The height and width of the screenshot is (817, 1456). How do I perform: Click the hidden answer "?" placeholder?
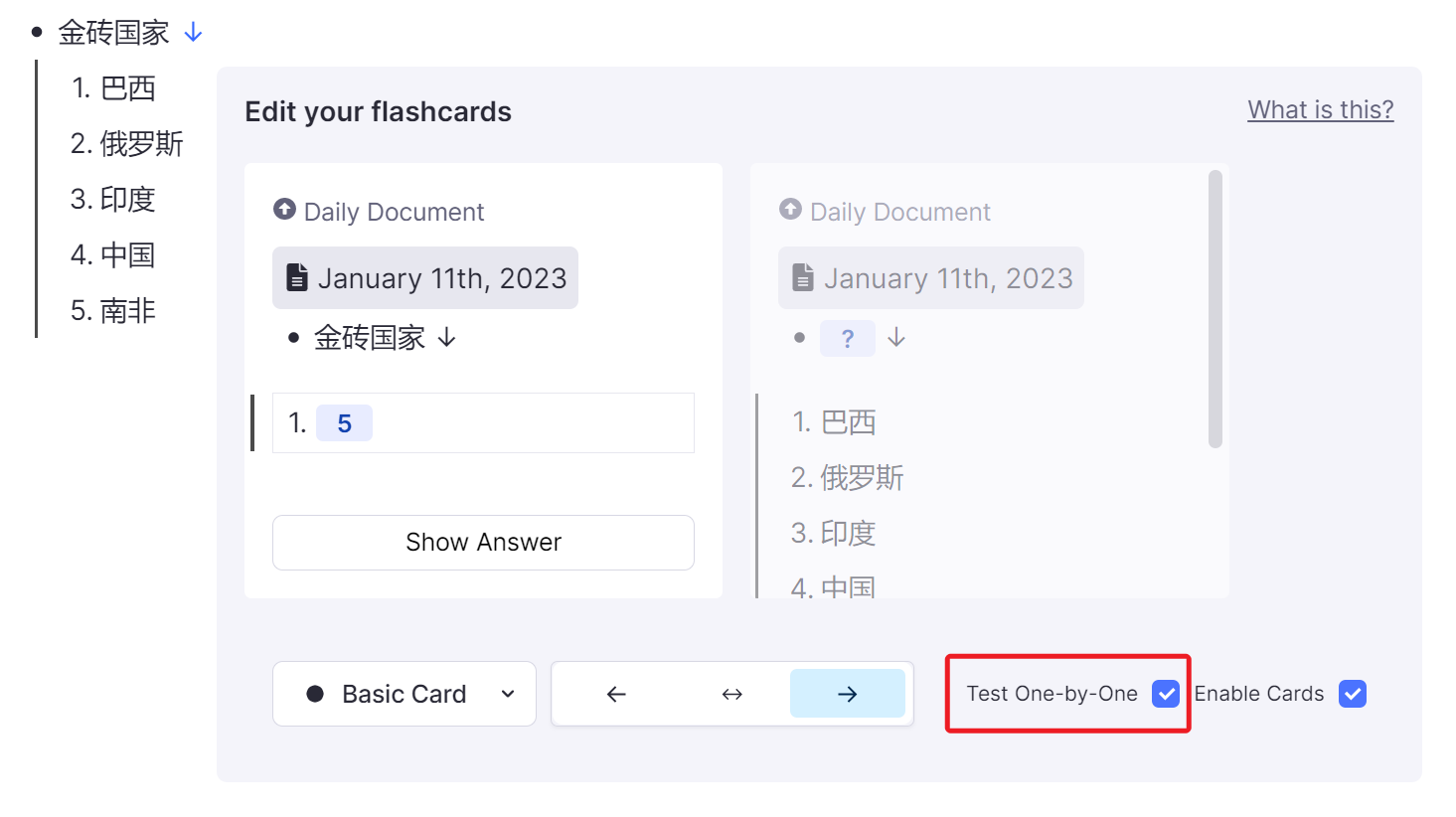(x=847, y=339)
